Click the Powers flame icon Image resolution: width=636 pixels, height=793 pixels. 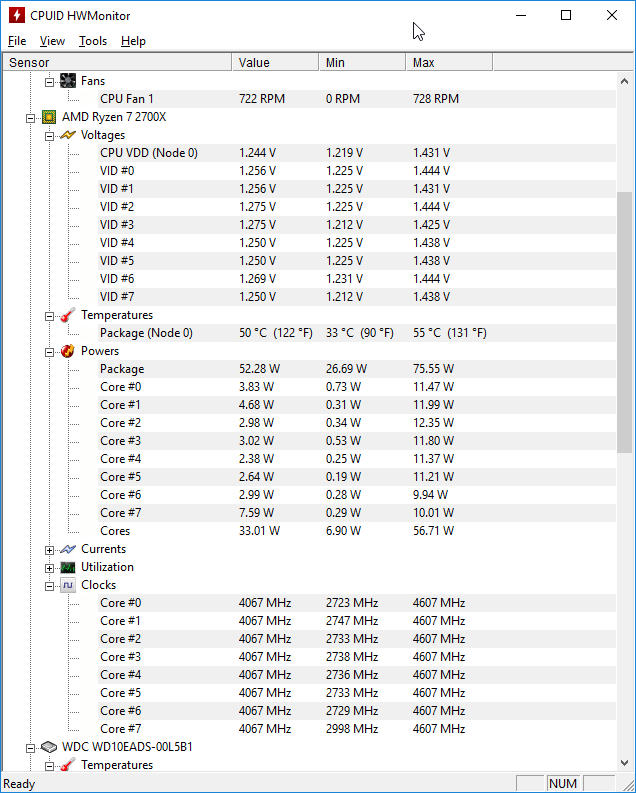point(68,351)
